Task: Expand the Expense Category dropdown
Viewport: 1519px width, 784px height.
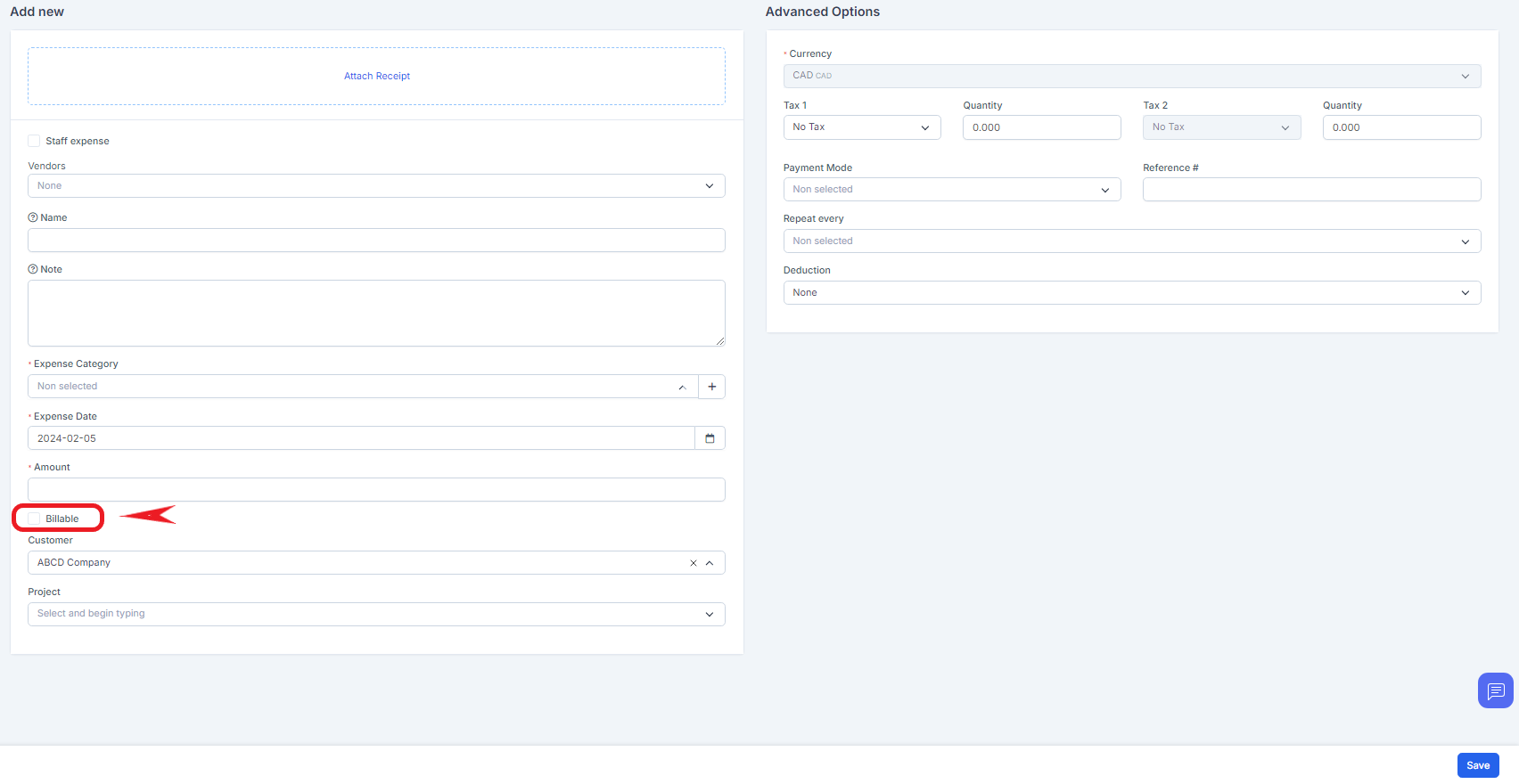Action: pos(363,387)
